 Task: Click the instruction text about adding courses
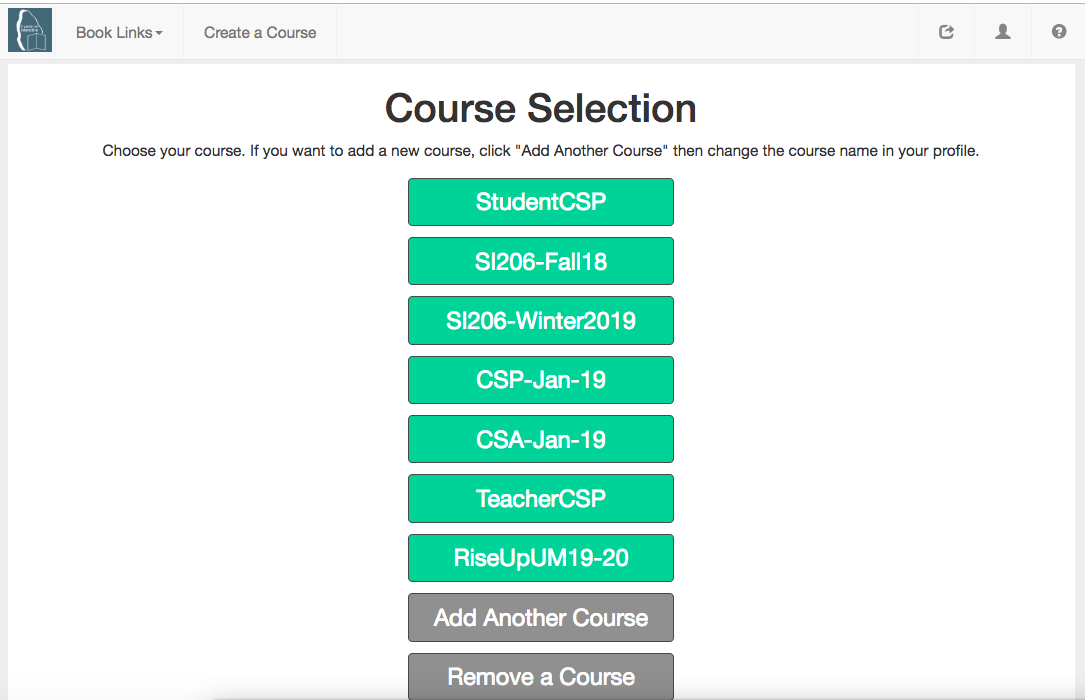click(540, 151)
